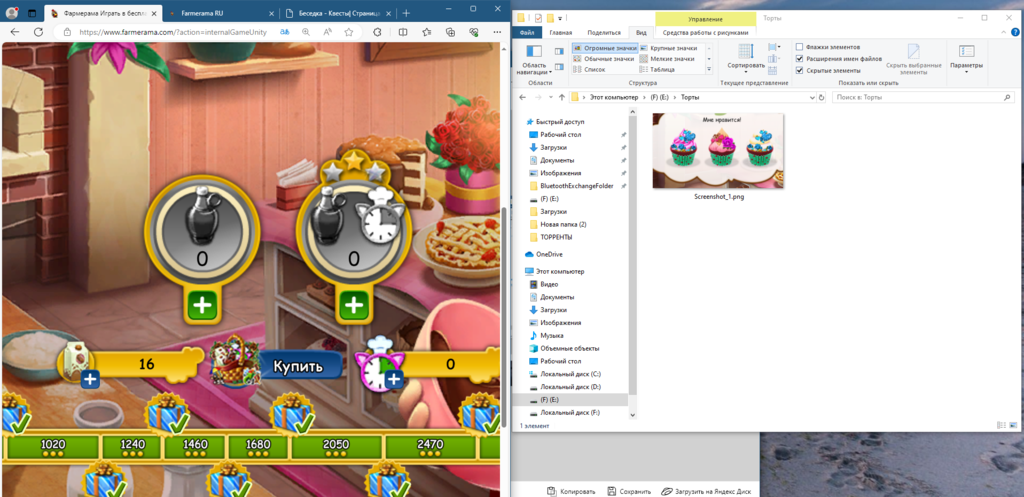Open the Edge extensions icon
The height and width of the screenshot is (497, 1024).
pyautogui.click(x=377, y=31)
